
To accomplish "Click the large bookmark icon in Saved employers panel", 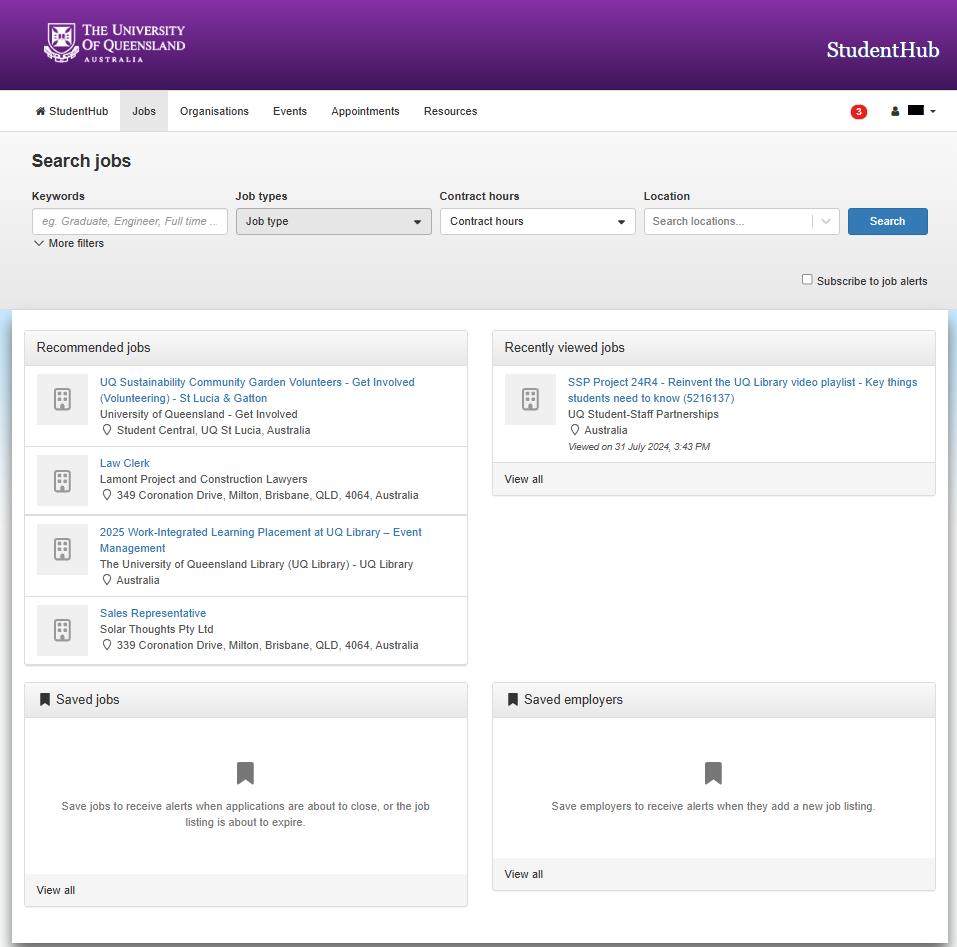I will (713, 773).
